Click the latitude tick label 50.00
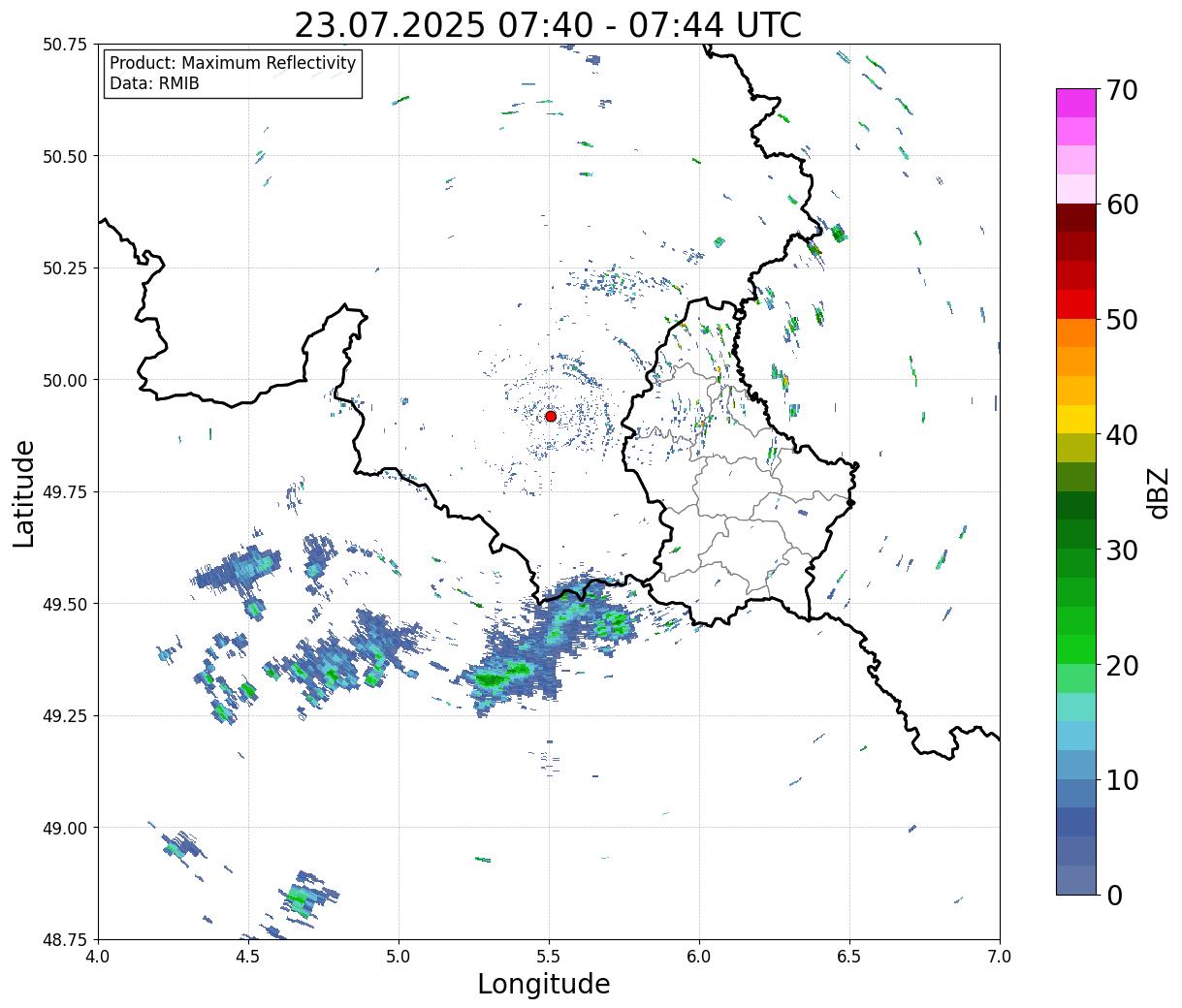This screenshot has width=1182, height=1008. [65, 380]
